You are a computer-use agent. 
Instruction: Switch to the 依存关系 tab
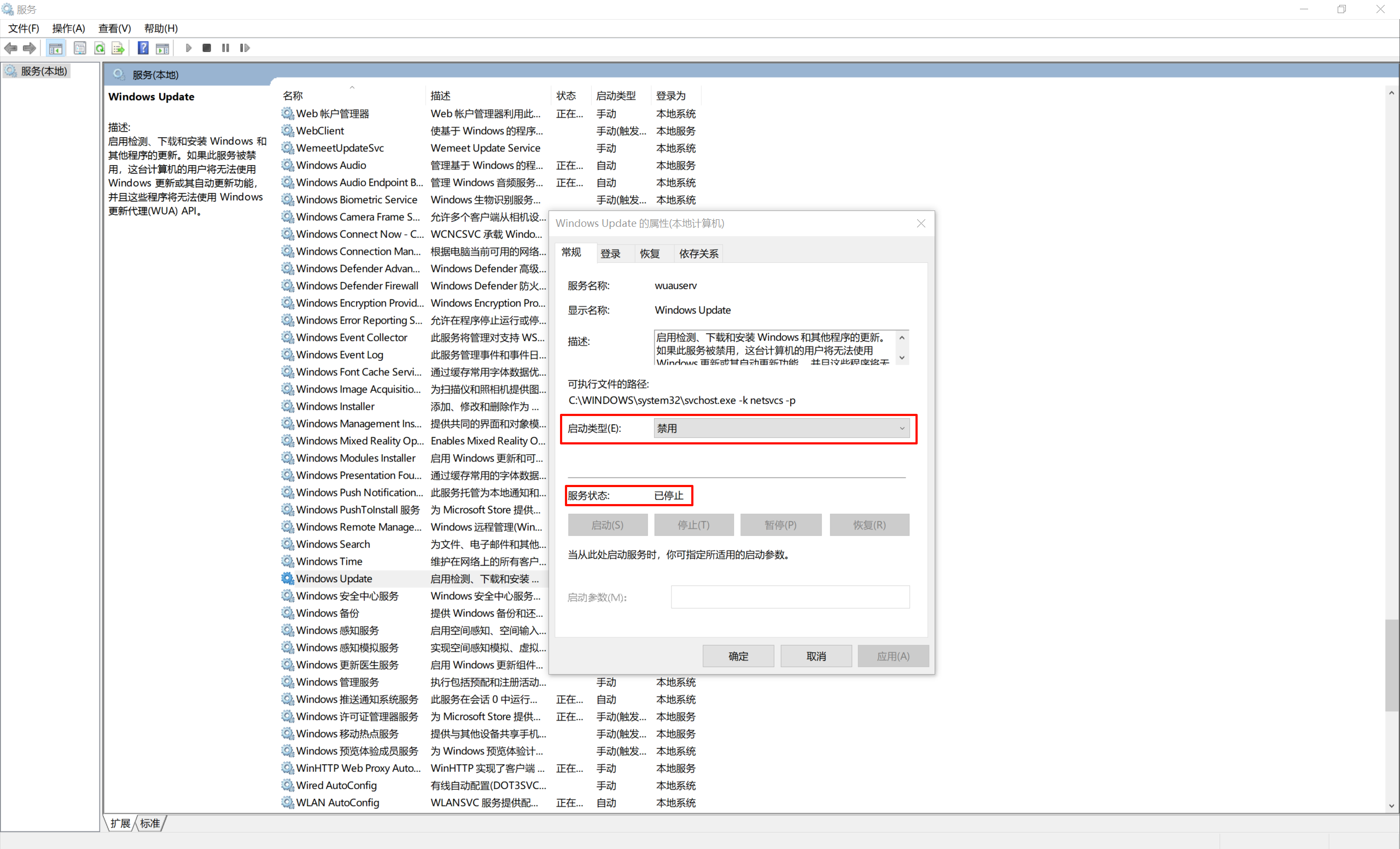click(x=698, y=253)
